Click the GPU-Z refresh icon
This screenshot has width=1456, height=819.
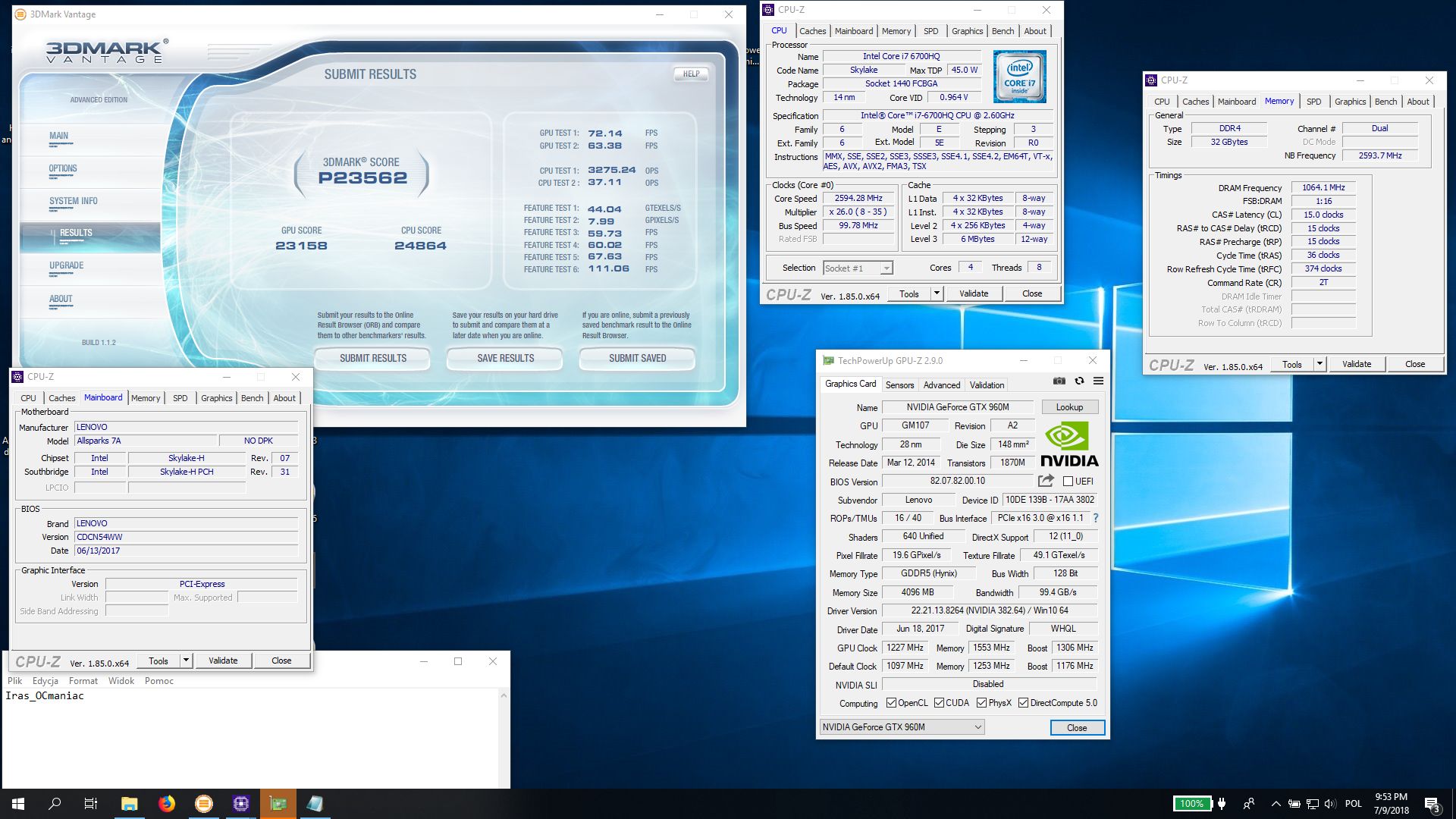point(1079,381)
